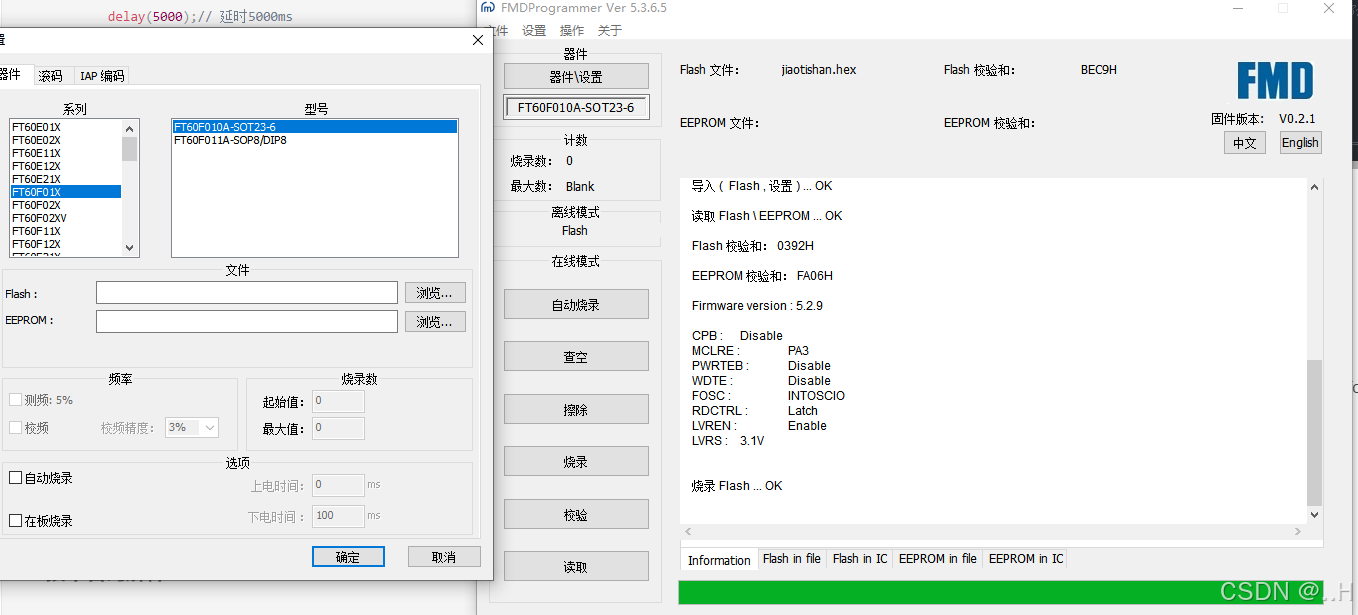Click the 最大值 input field

coord(338,428)
